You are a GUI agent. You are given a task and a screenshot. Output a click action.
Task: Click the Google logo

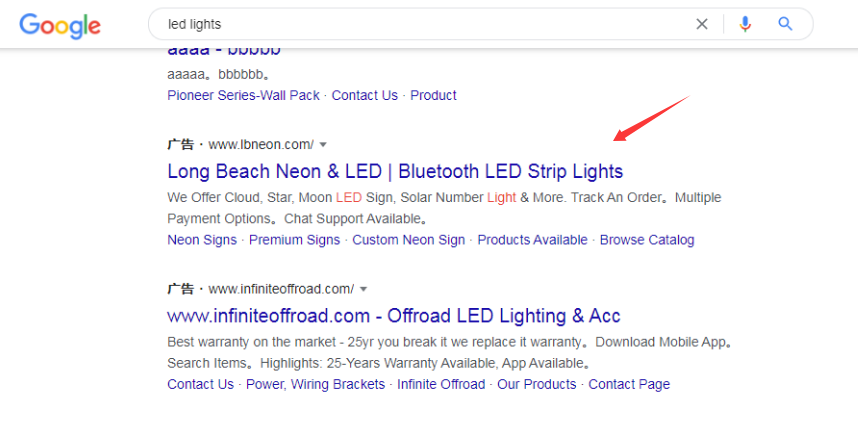click(x=59, y=25)
